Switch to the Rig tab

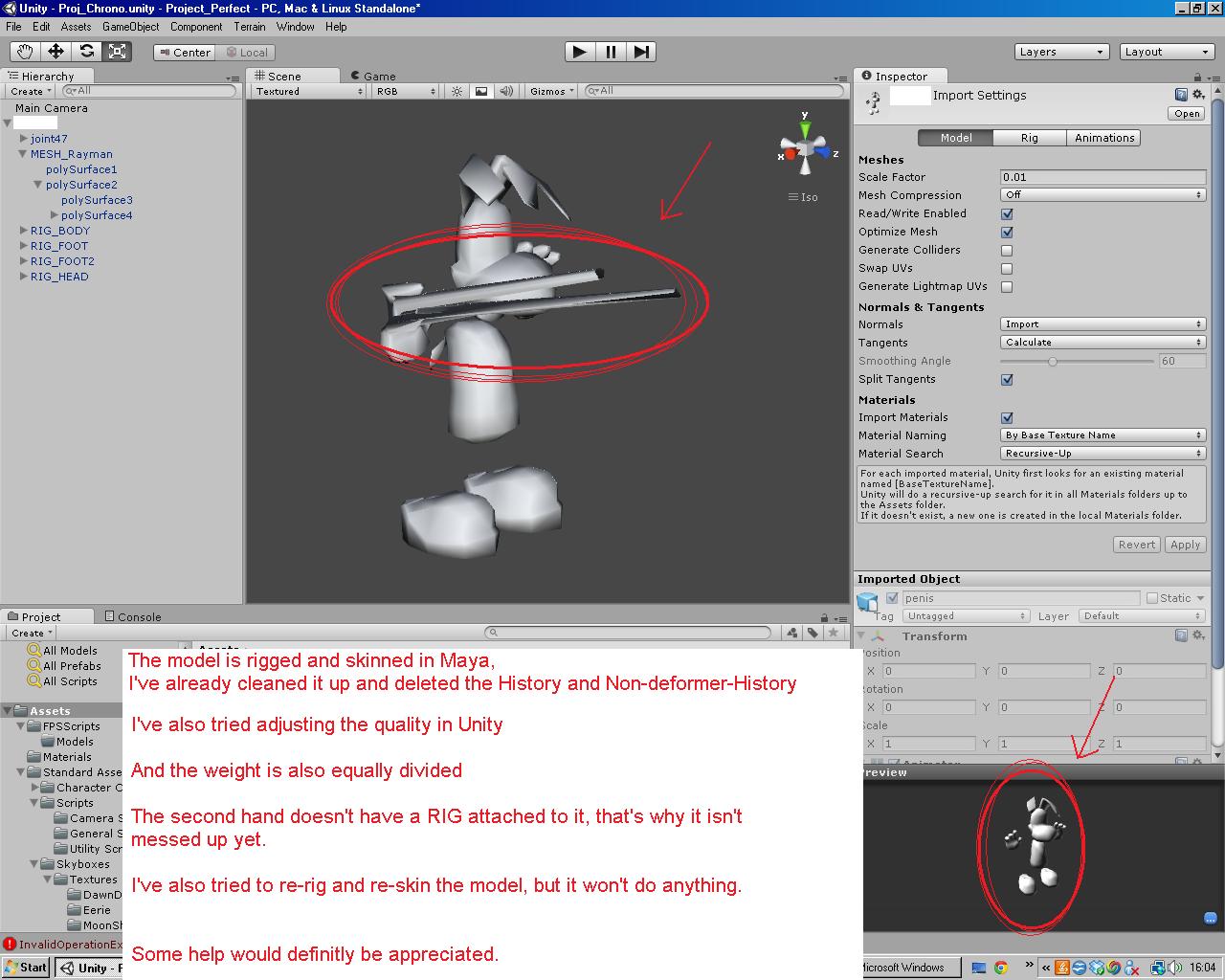click(1029, 137)
